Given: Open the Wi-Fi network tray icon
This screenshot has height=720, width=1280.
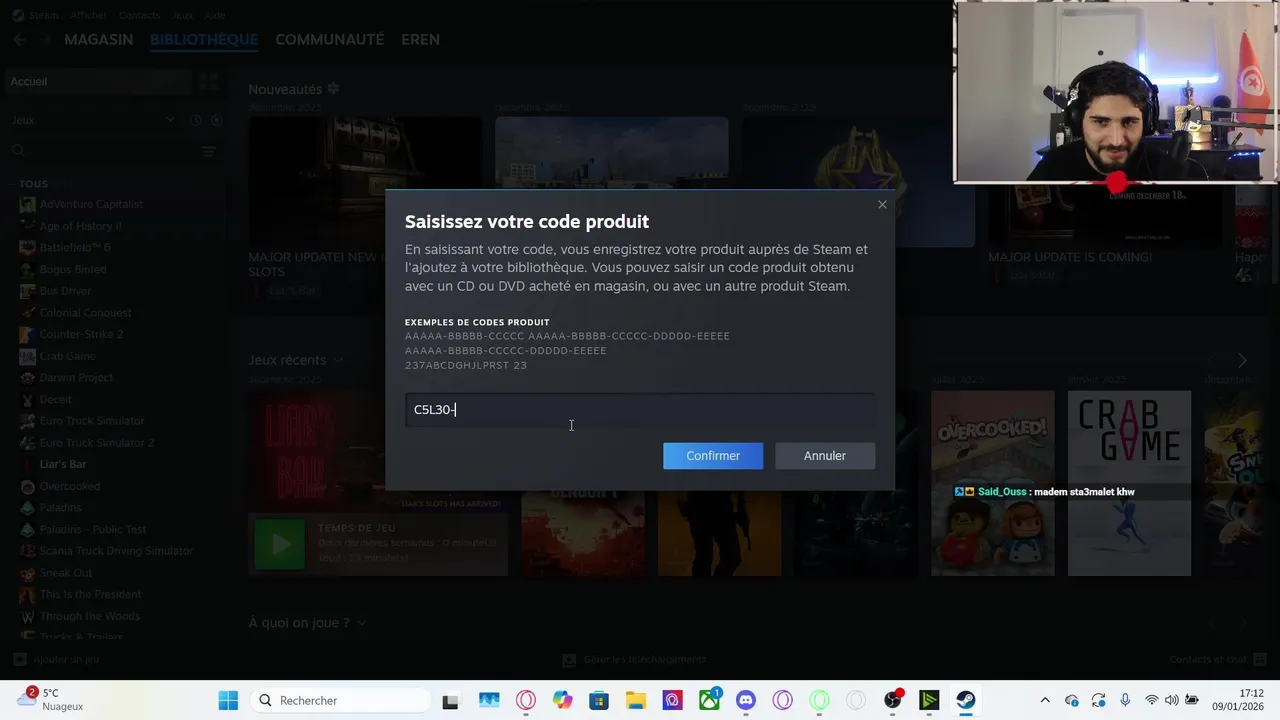Looking at the screenshot, I should tap(1152, 700).
